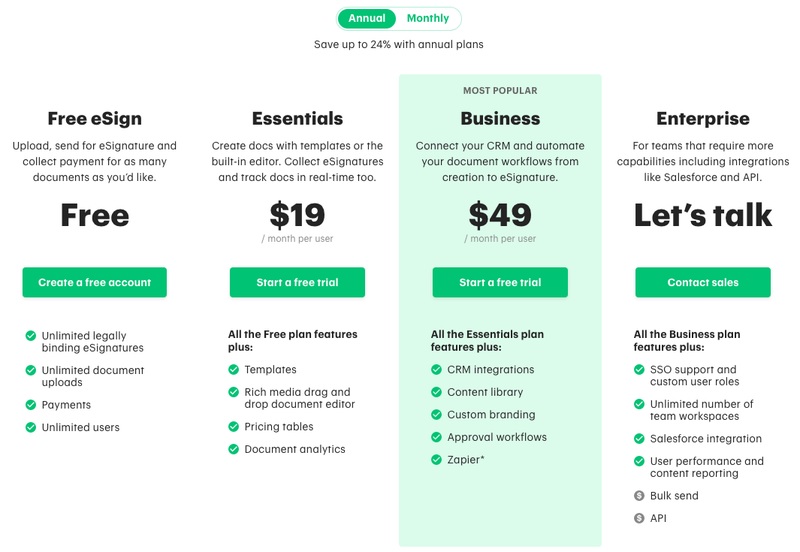Click the checkmark icon next to CRM integrations

pos(436,369)
